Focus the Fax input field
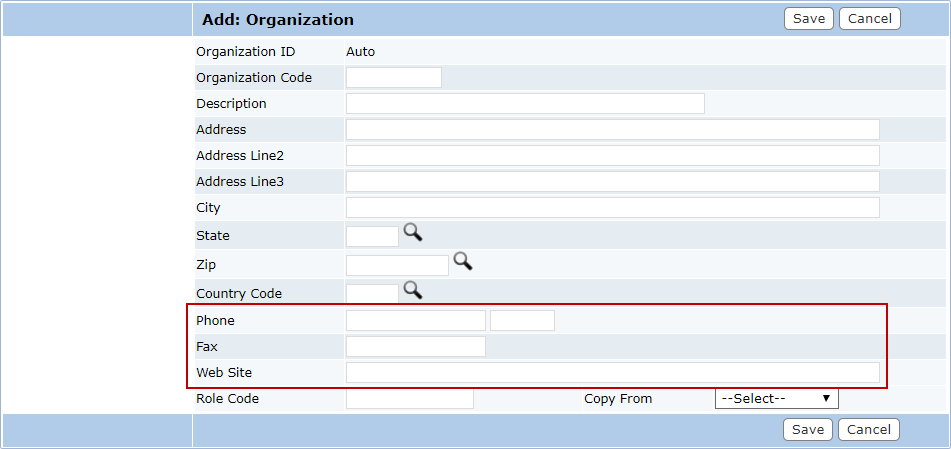Image resolution: width=951 pixels, height=449 pixels. [x=416, y=346]
